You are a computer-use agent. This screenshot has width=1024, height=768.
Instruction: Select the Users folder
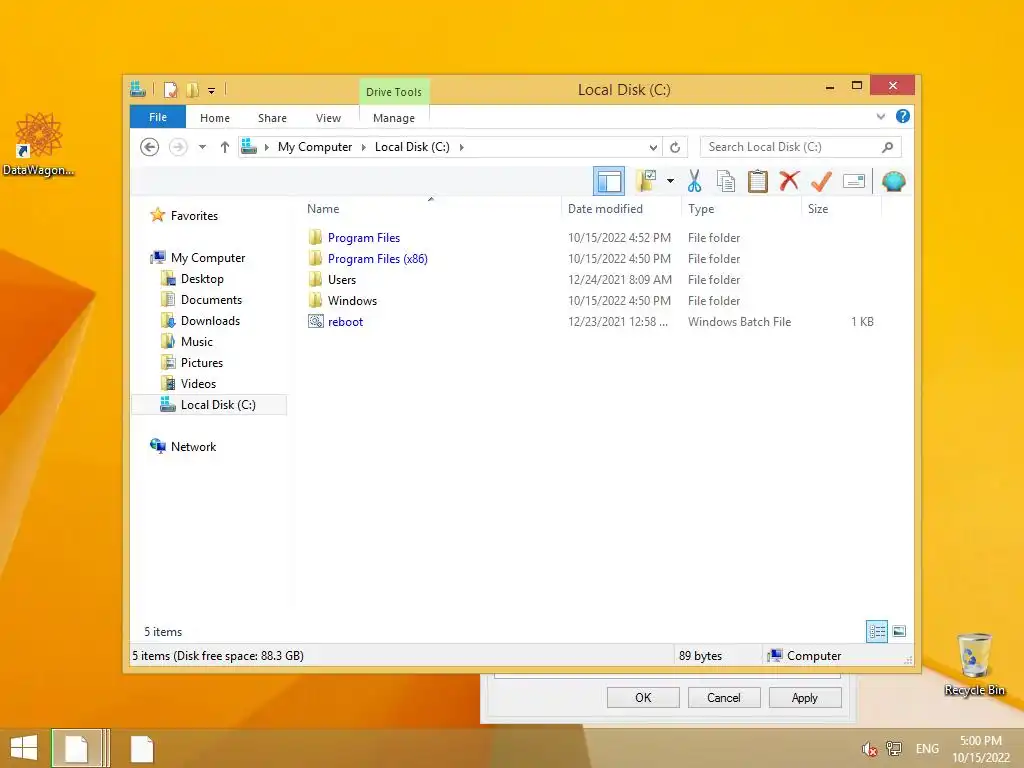(342, 280)
